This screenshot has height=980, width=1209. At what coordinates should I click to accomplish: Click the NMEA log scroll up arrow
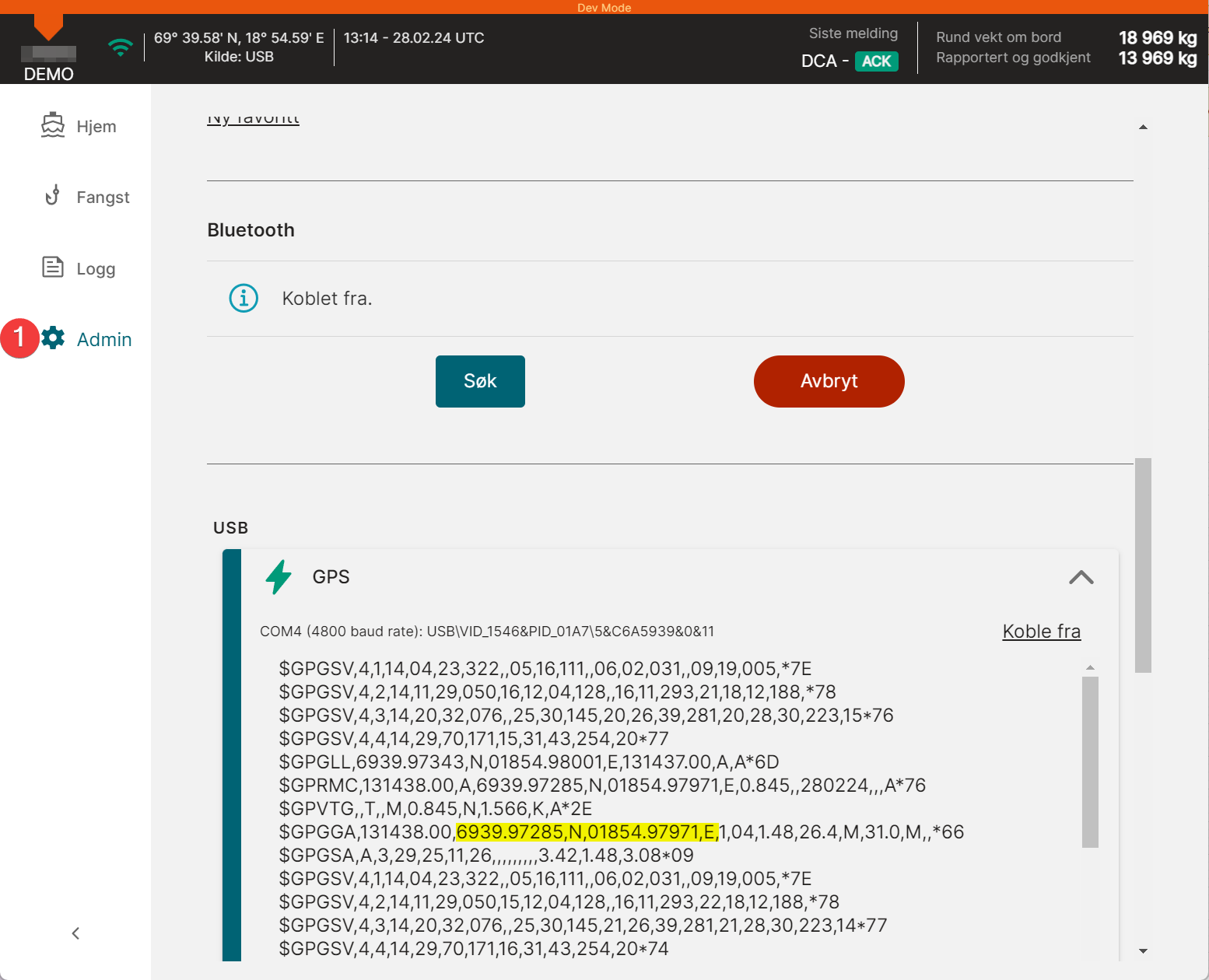1090,667
